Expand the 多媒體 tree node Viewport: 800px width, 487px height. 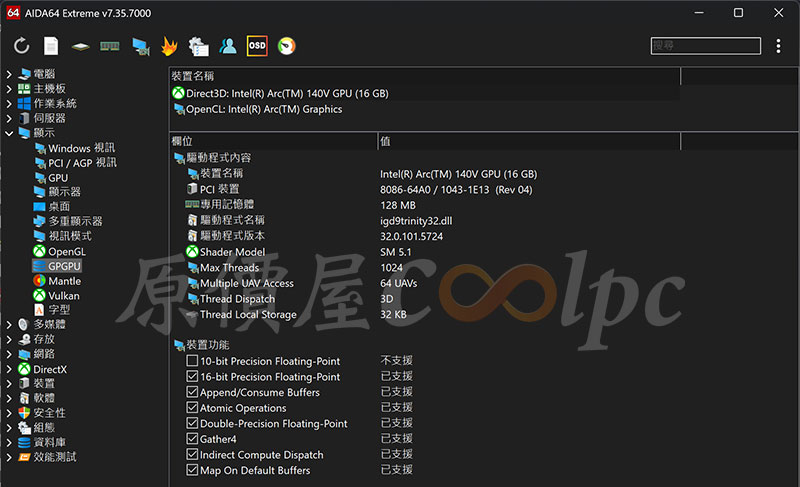pyautogui.click(x=9, y=325)
